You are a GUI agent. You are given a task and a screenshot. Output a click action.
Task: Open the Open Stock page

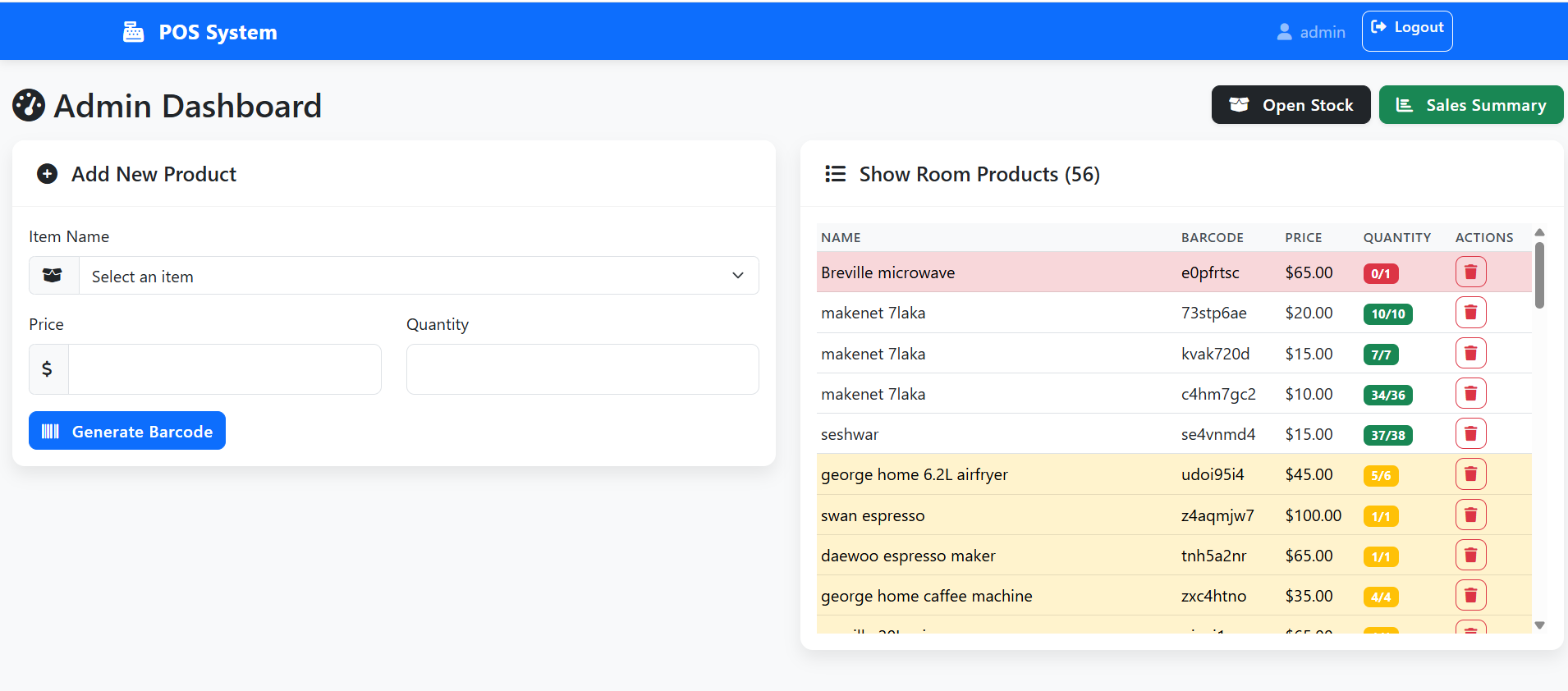[x=1291, y=105]
